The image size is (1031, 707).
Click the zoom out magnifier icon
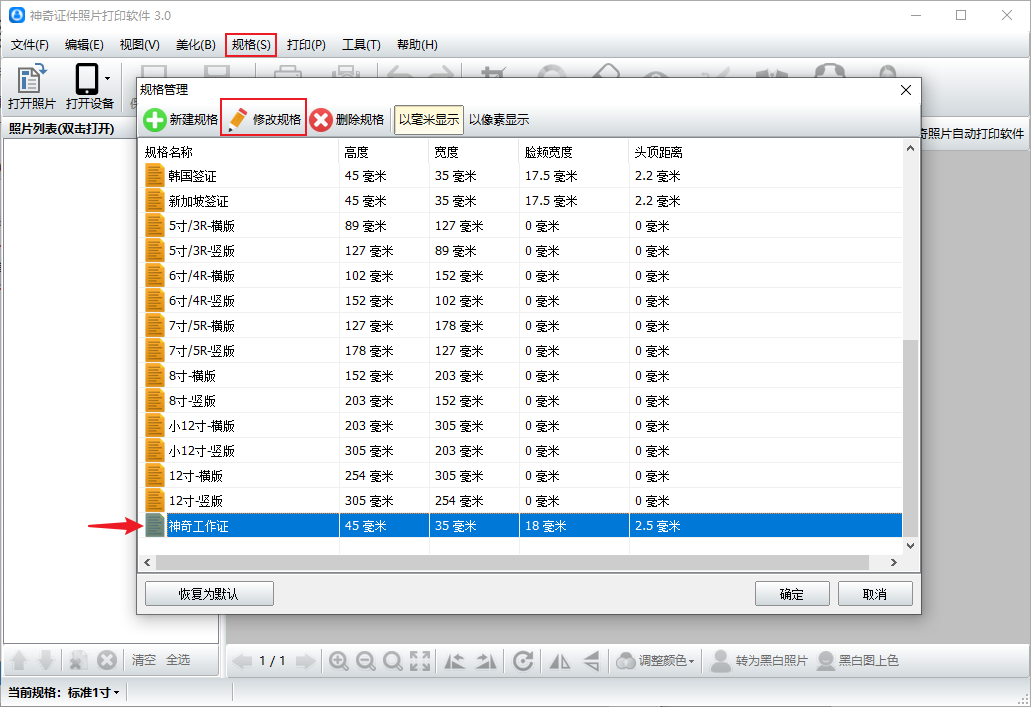365,661
